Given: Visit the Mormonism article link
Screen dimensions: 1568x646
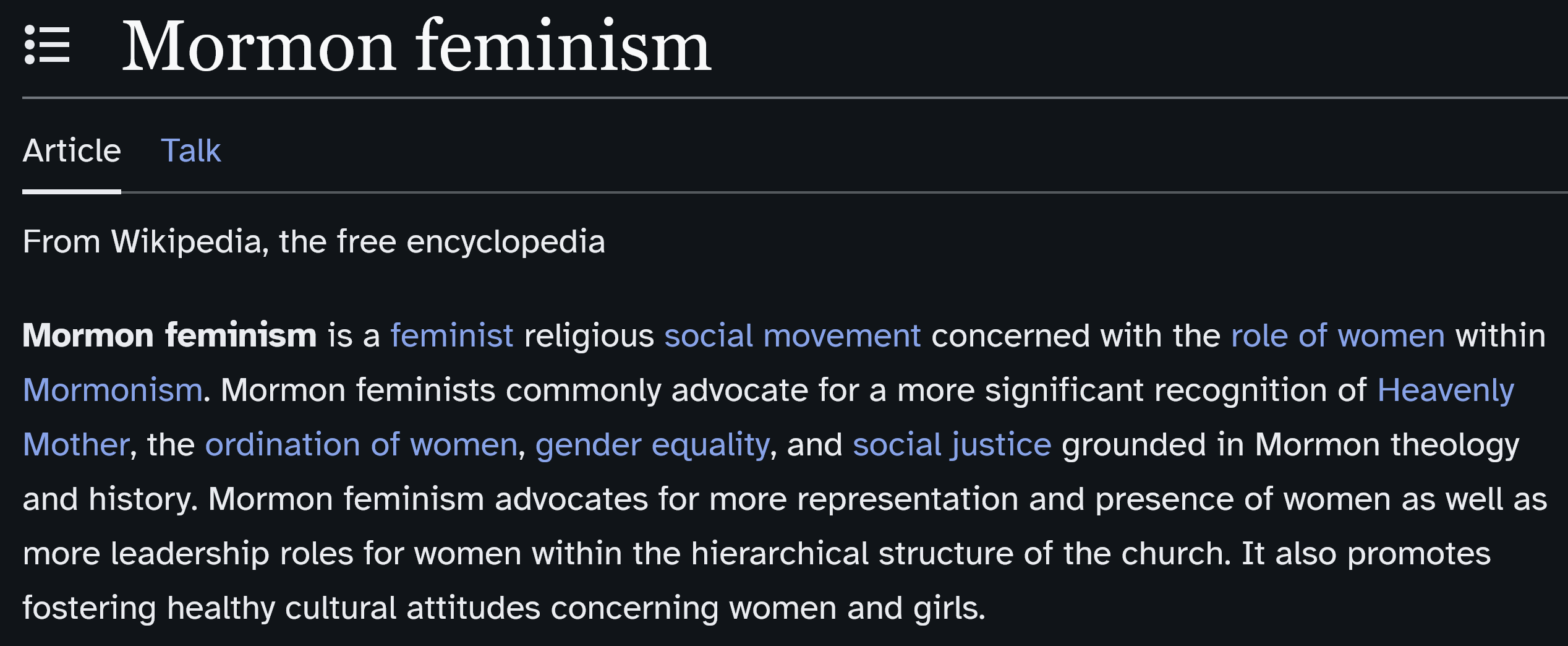Looking at the screenshot, I should (x=113, y=390).
